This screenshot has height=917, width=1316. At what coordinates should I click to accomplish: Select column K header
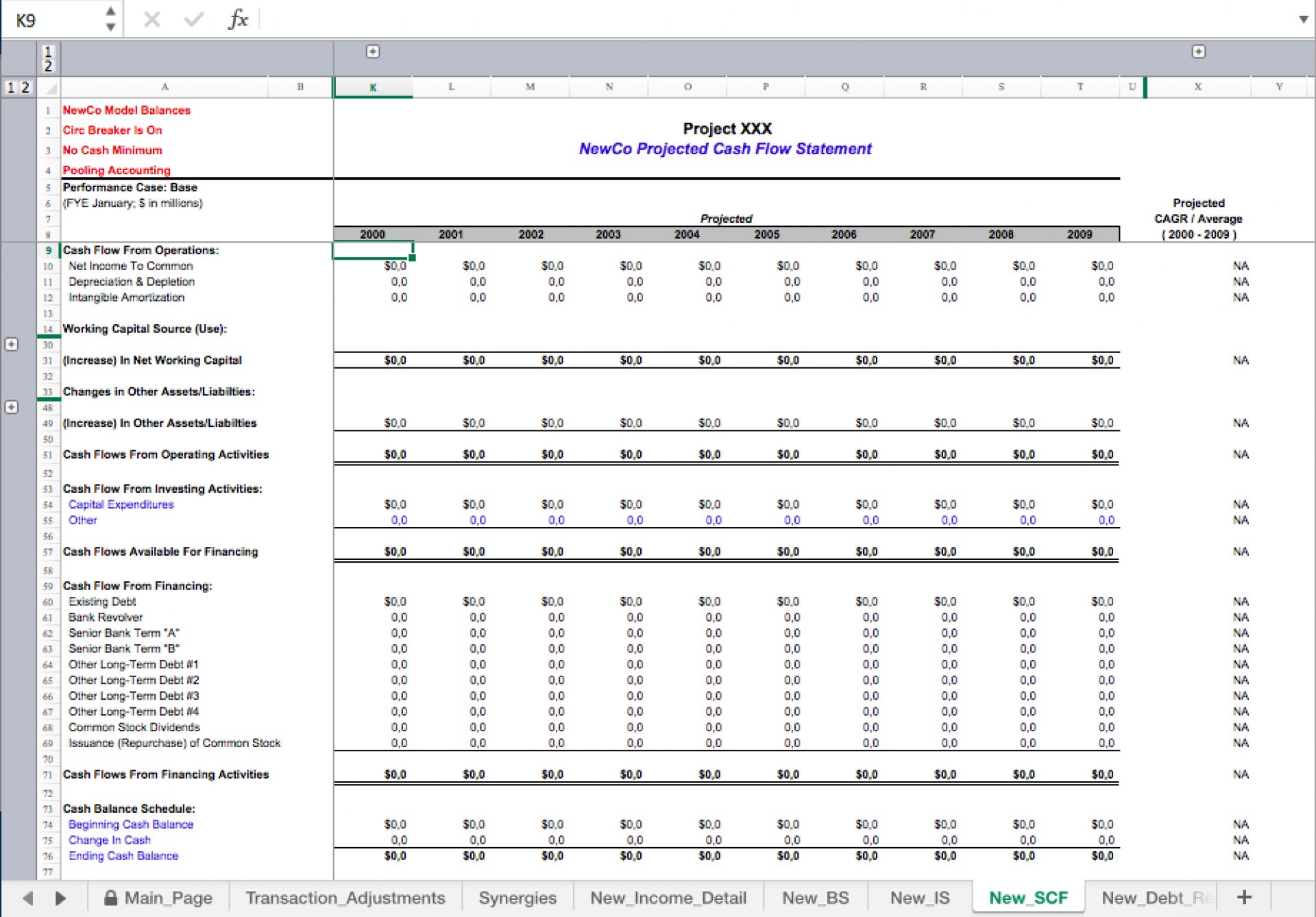click(x=373, y=87)
